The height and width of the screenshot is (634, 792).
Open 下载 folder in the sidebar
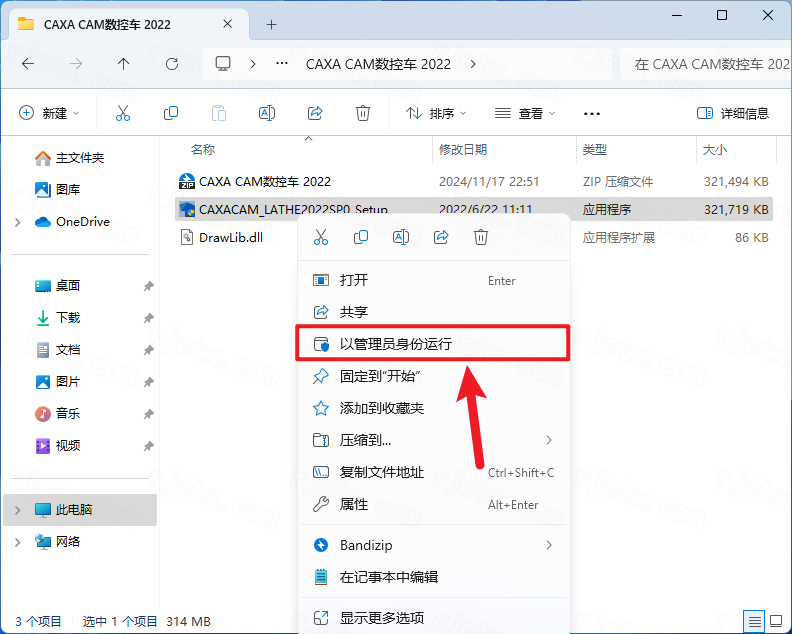click(68, 317)
